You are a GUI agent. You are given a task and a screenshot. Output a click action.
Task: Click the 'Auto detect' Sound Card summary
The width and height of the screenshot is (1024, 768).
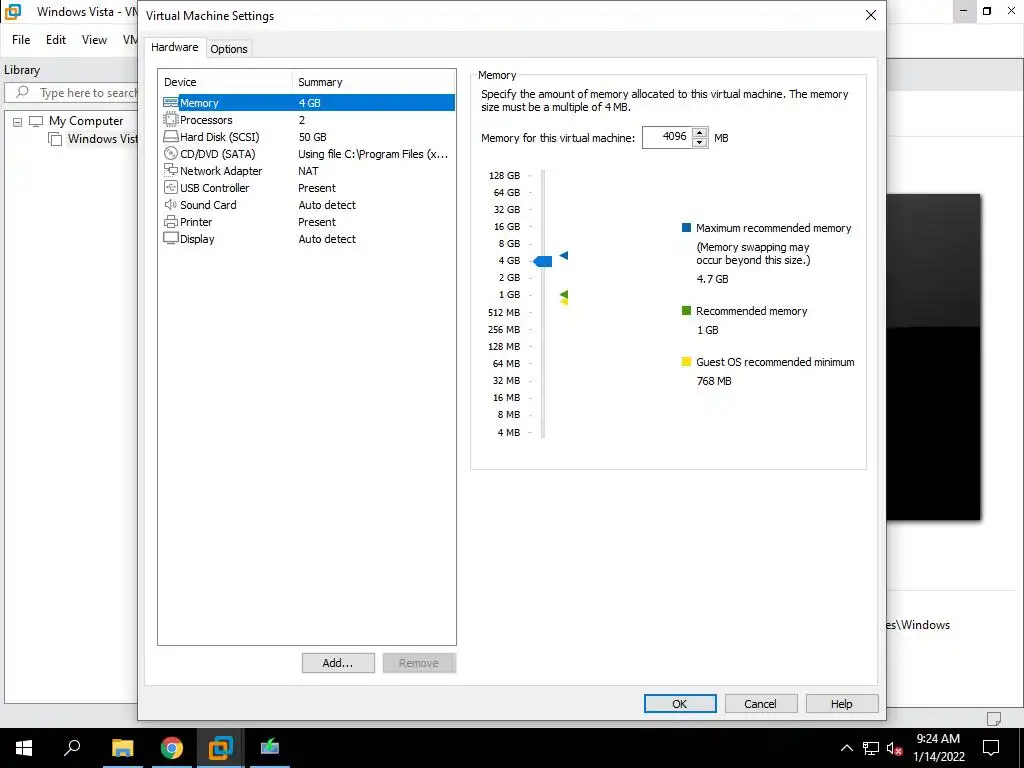click(x=327, y=205)
